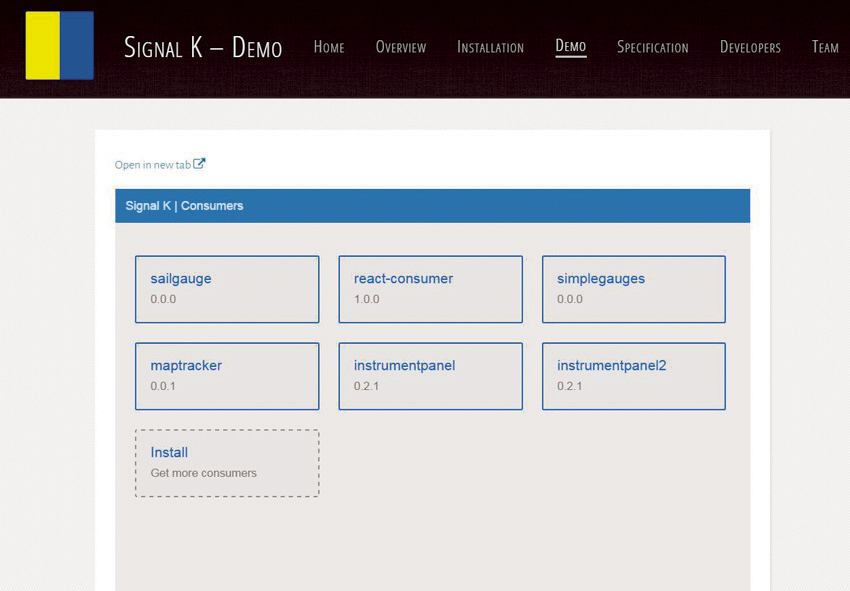850x591 pixels.
Task: Open the Team menu item
Action: 825,47
